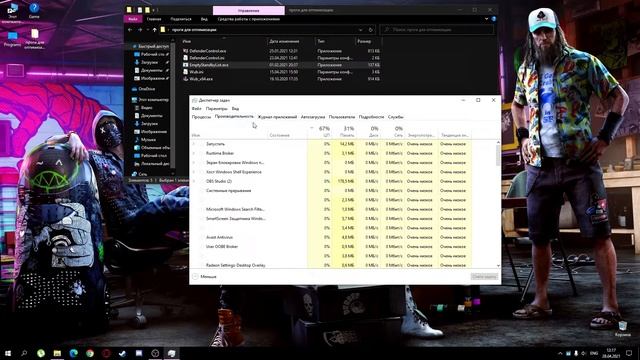The image size is (640, 360).
Task: Open the Windows Start menu
Action: coord(8,353)
